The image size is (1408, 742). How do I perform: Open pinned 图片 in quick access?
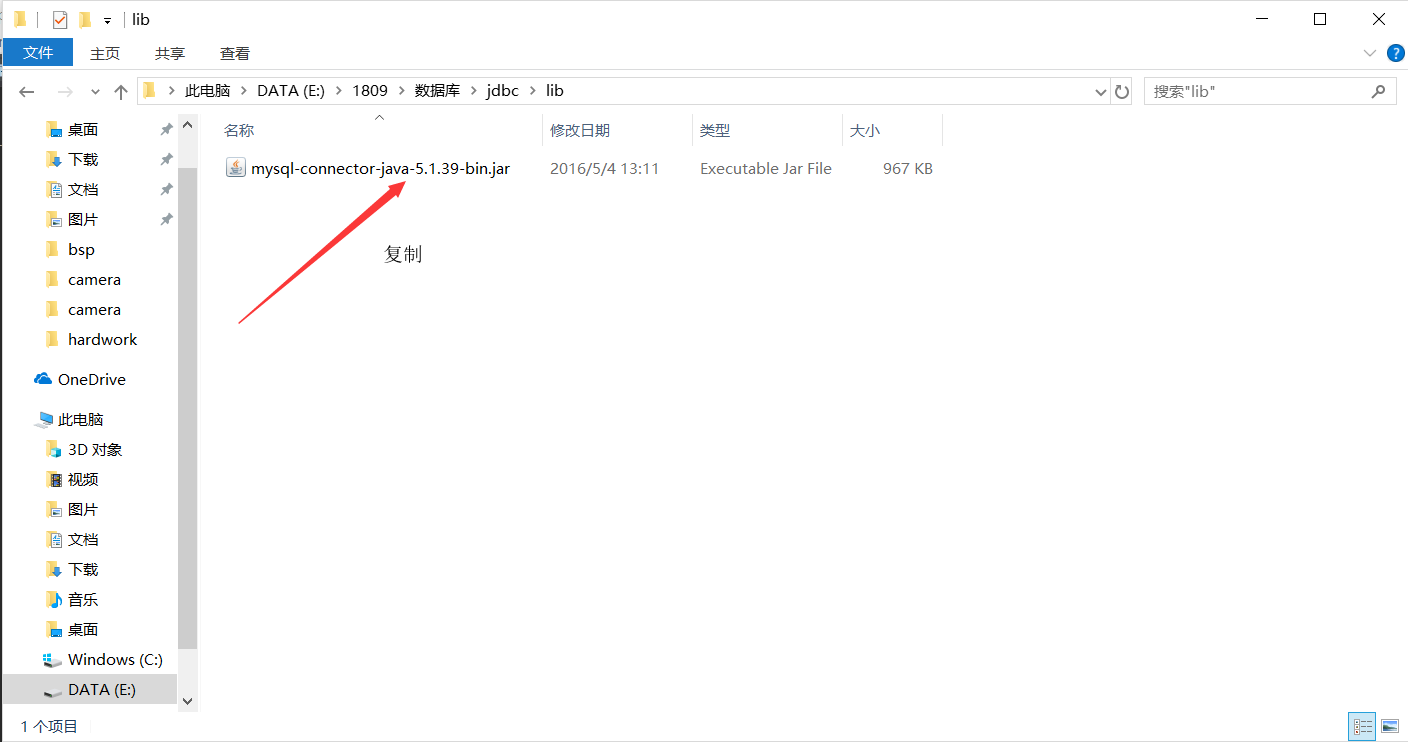coord(83,220)
